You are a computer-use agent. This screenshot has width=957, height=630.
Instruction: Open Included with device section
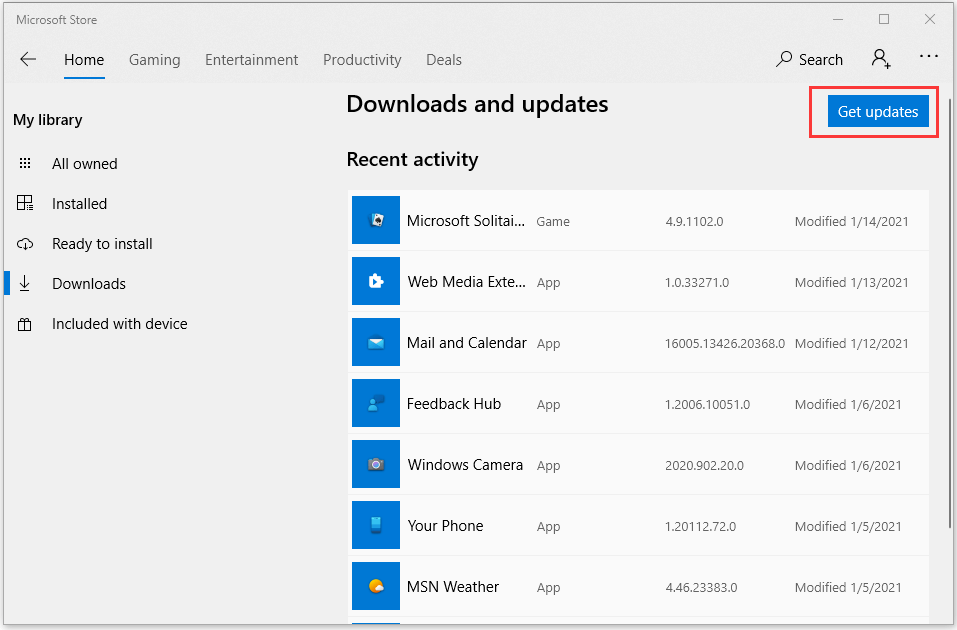[x=119, y=324]
